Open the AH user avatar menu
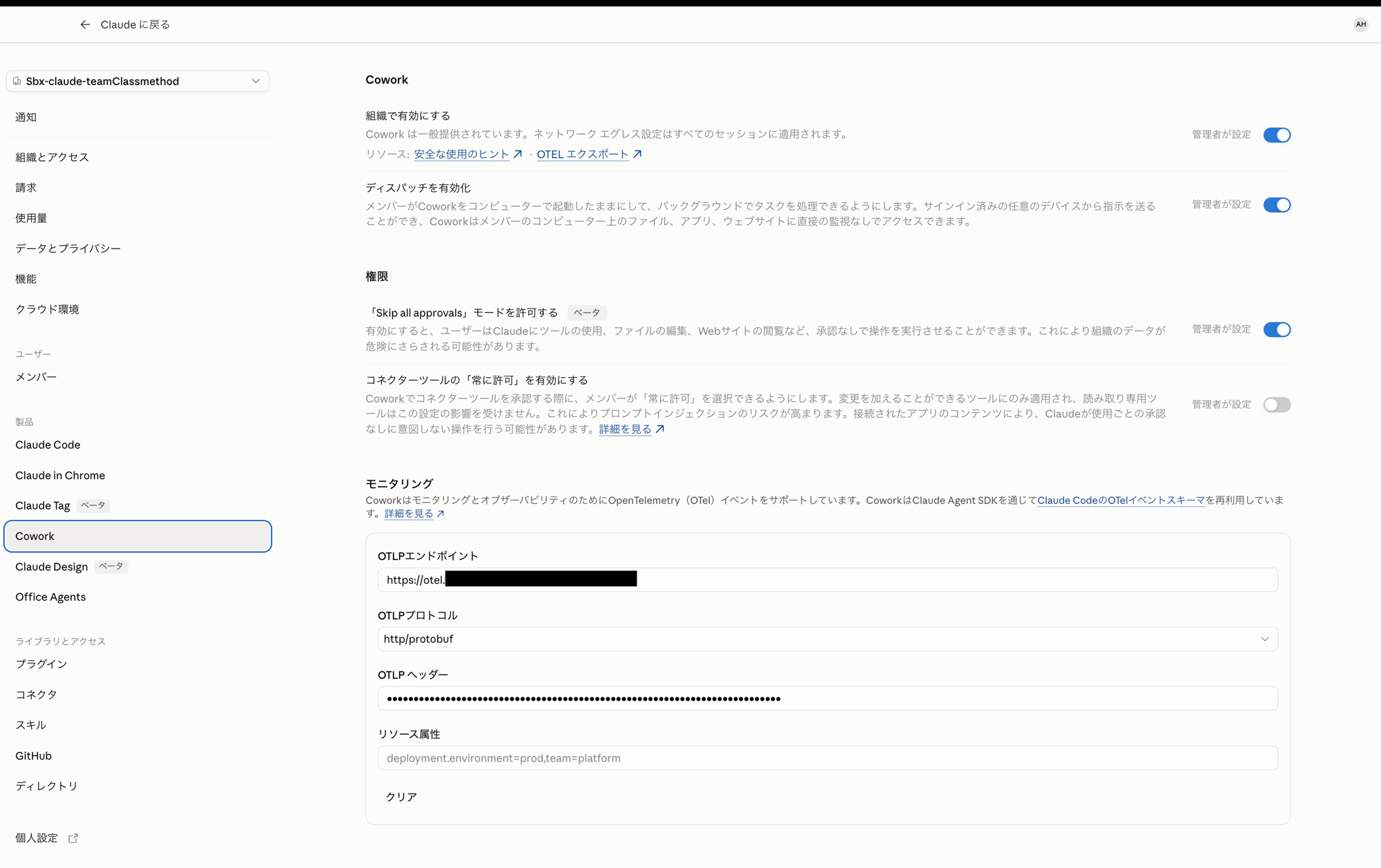The image size is (1381, 868). tap(1360, 24)
